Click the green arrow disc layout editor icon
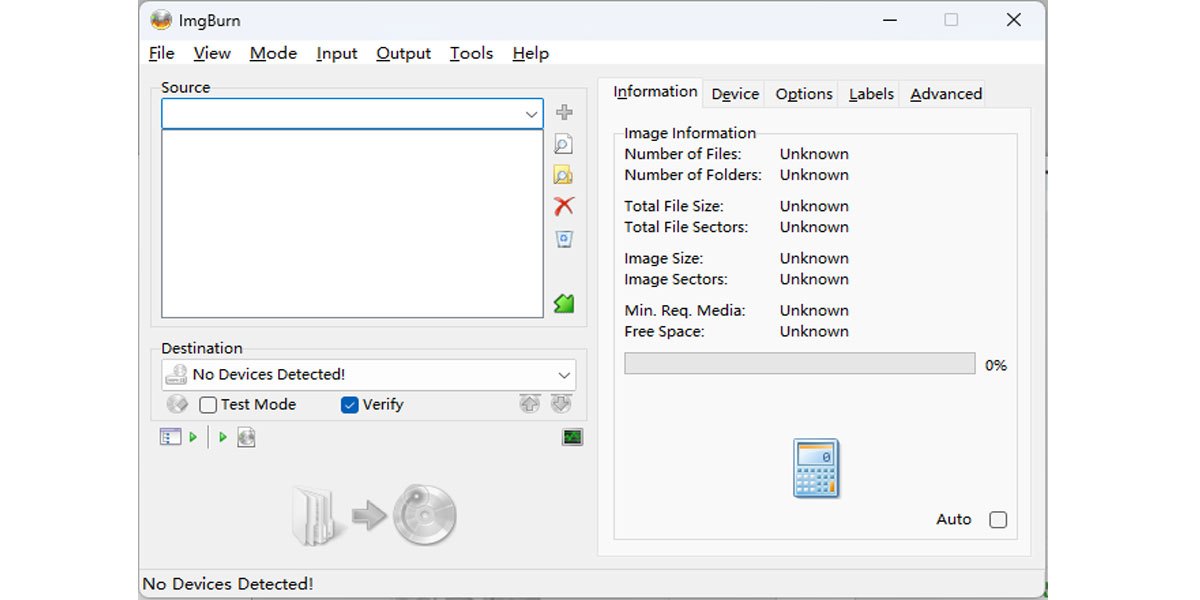This screenshot has height=600, width=1200. coord(564,303)
